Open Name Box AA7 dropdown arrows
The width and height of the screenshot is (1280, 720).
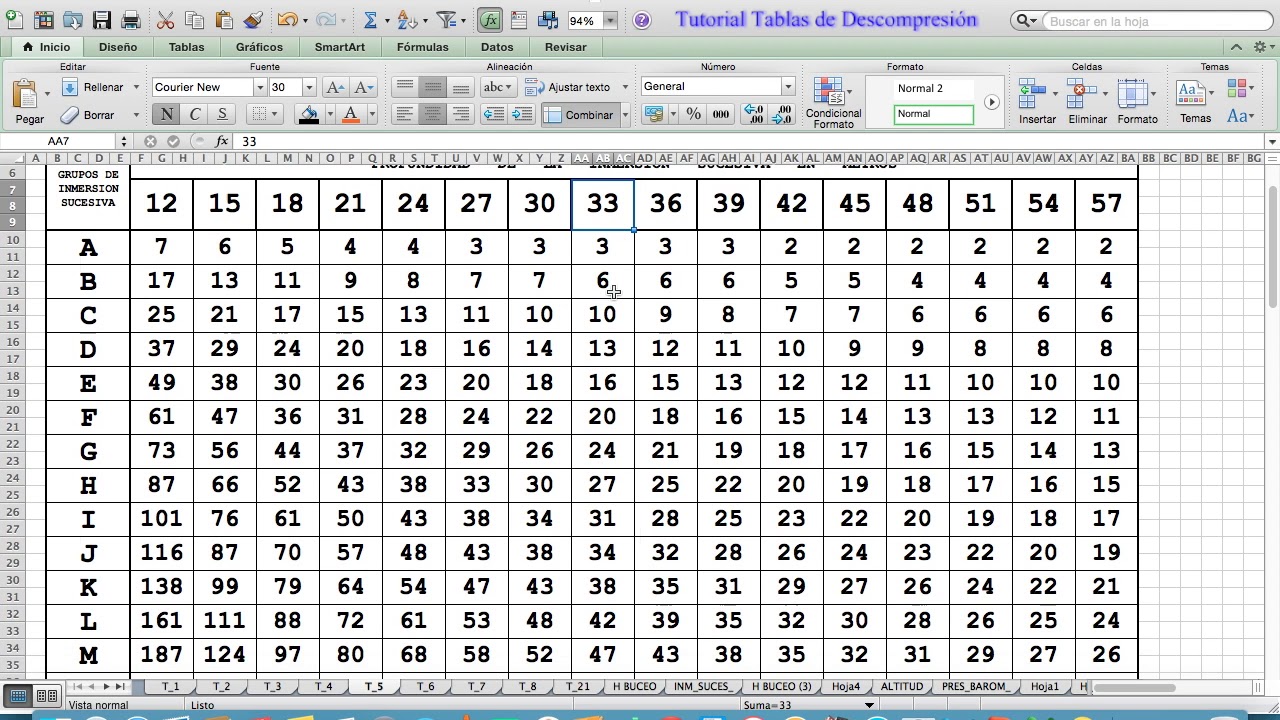point(124,141)
